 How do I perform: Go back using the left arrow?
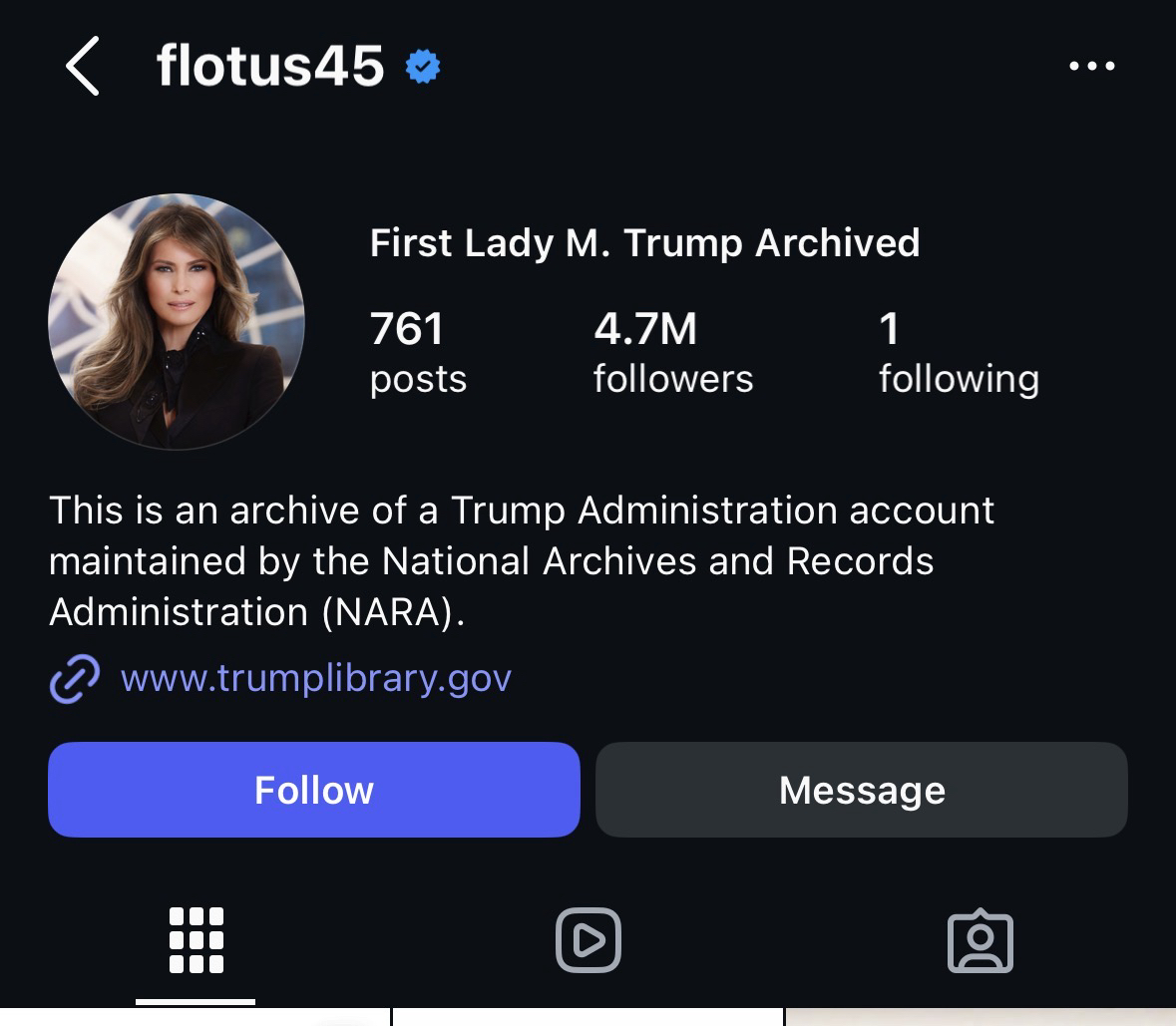[x=83, y=66]
